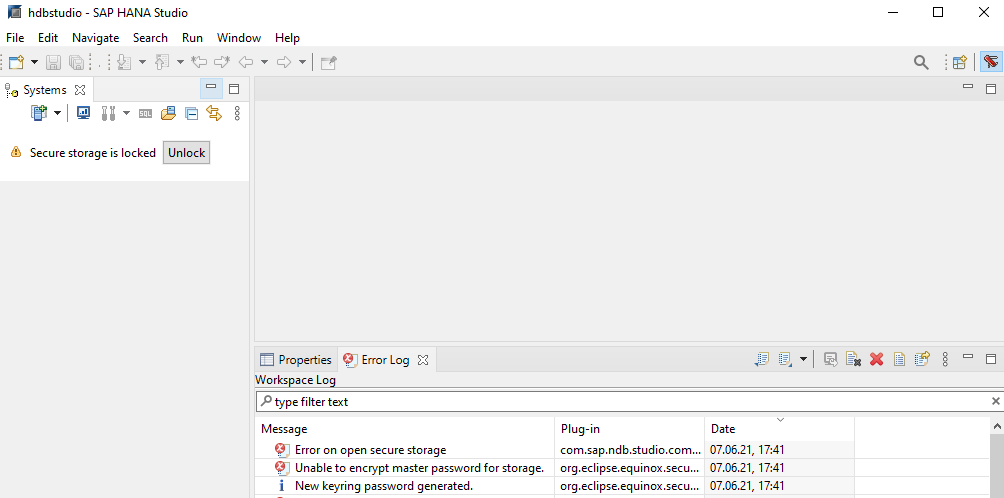
Task: Minimize the Systems view panel
Action: click(211, 88)
